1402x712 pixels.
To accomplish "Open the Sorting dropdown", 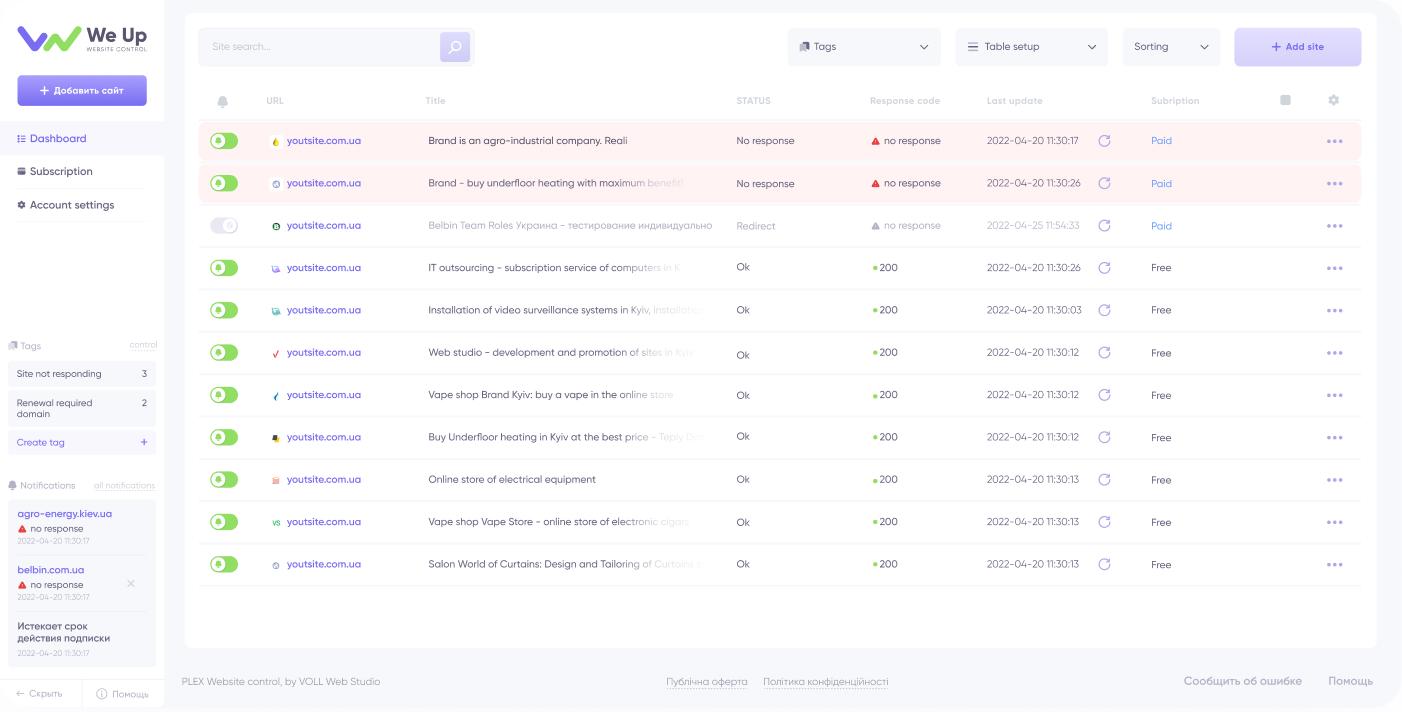I will (1171, 47).
